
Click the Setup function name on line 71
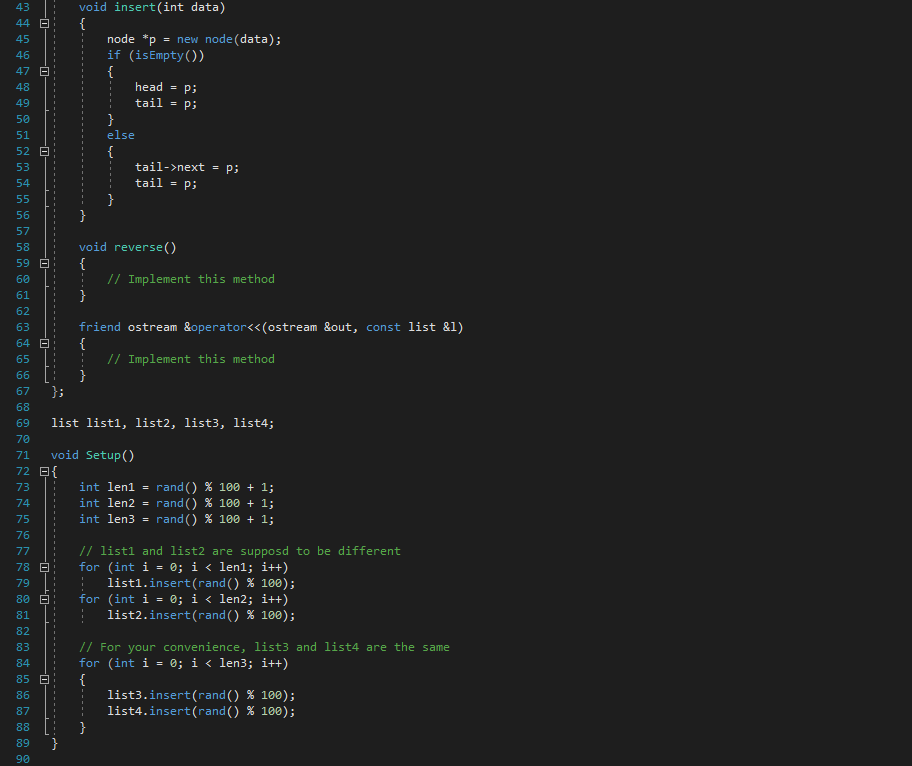(x=104, y=455)
